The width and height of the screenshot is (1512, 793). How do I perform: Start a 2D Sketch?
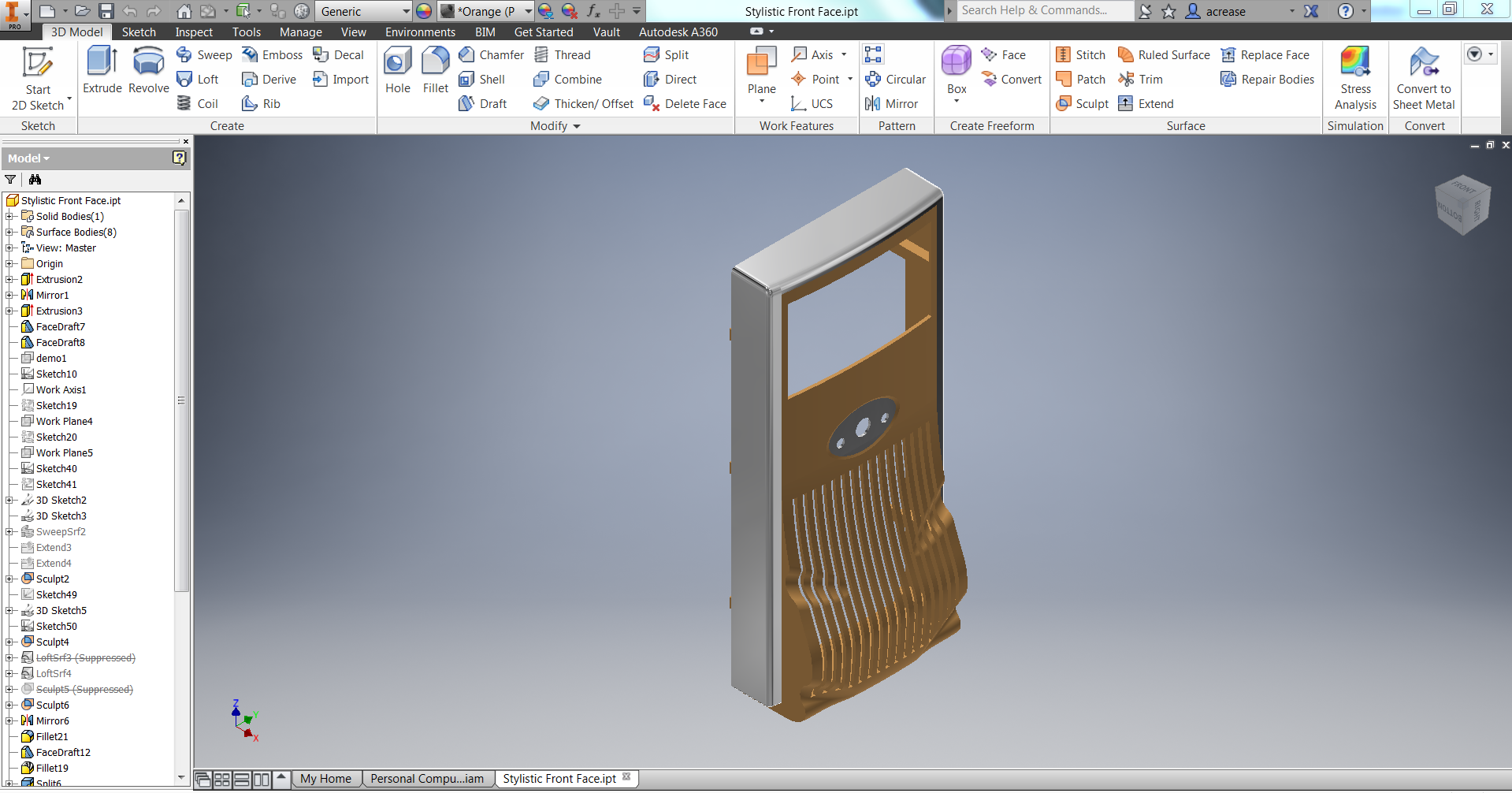[38, 78]
